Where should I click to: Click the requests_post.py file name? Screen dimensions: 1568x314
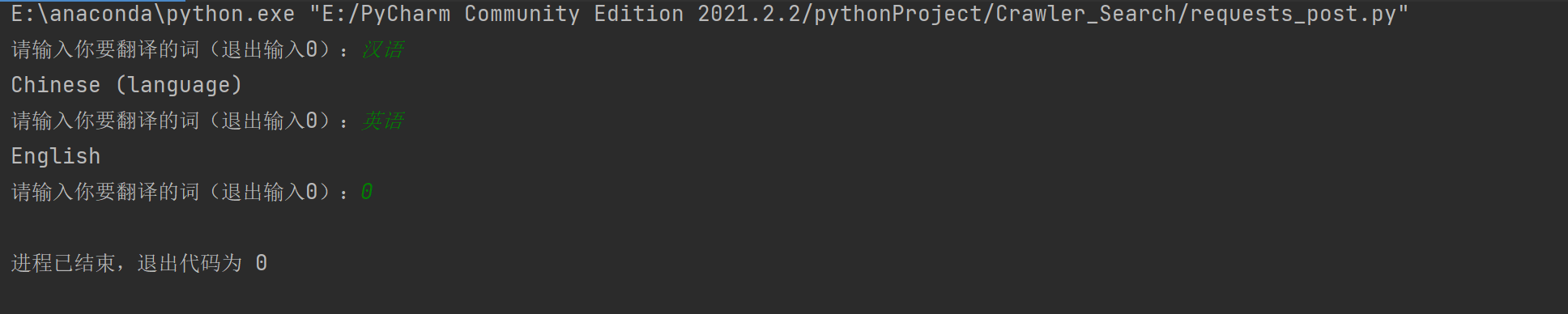[1293, 15]
